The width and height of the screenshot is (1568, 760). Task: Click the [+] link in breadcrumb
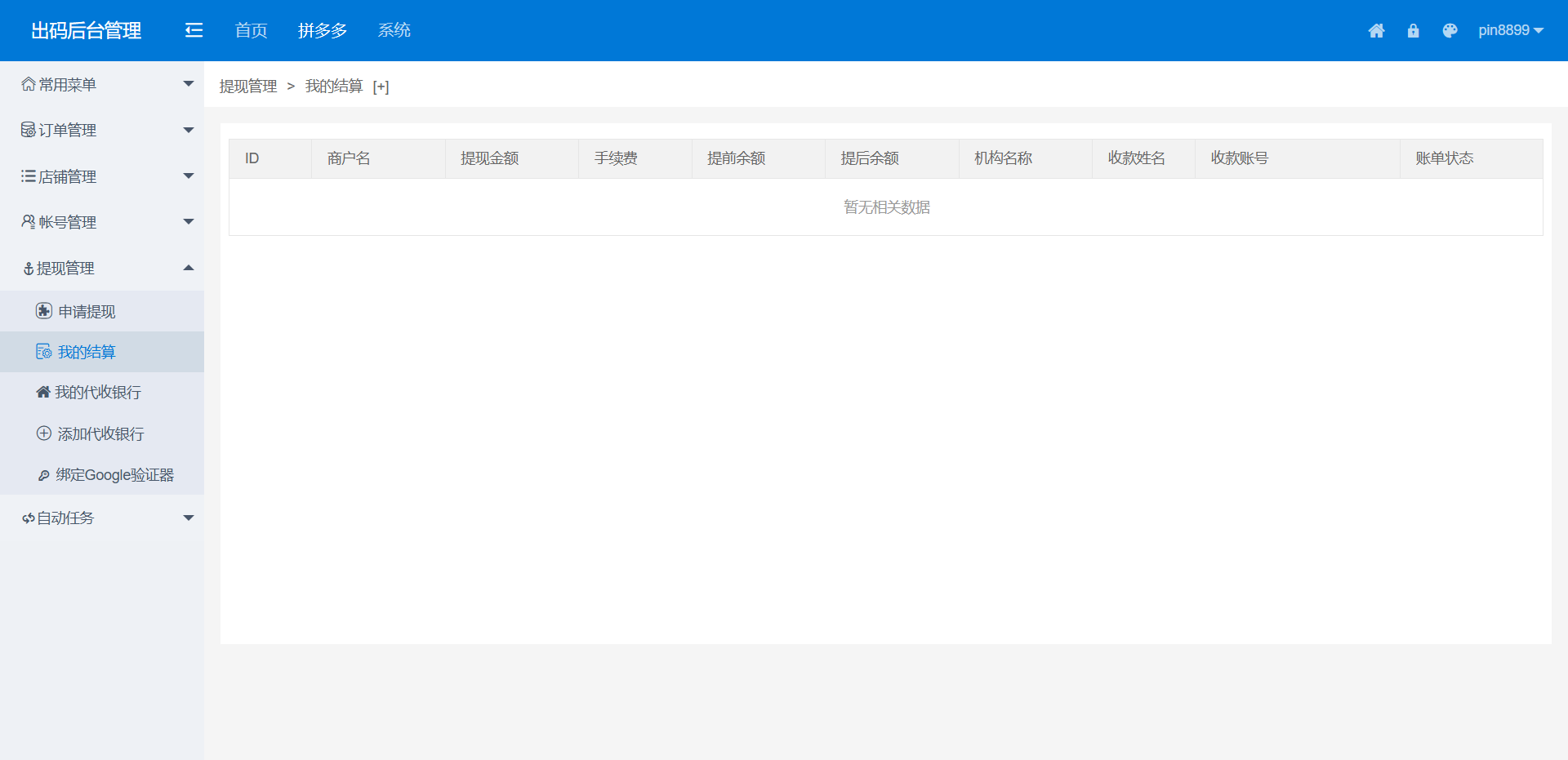coord(381,87)
